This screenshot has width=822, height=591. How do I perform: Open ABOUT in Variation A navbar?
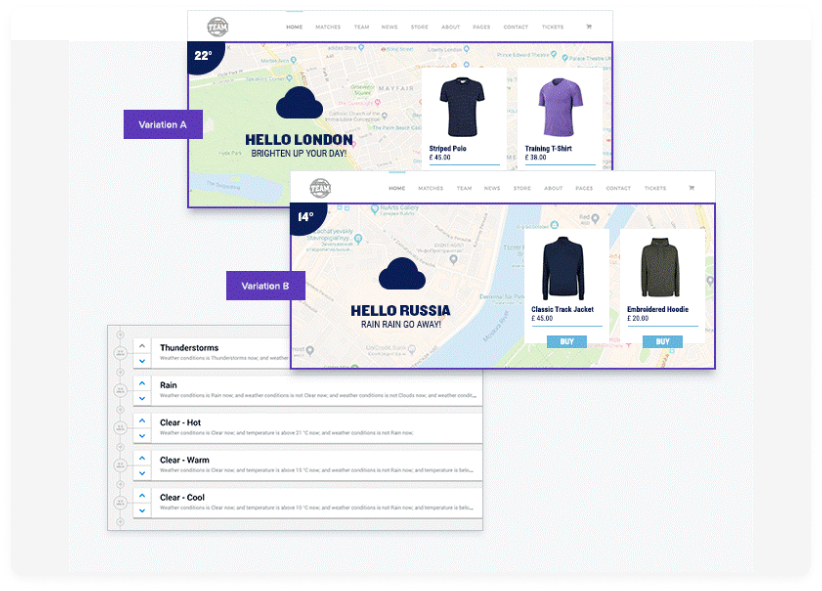click(450, 27)
